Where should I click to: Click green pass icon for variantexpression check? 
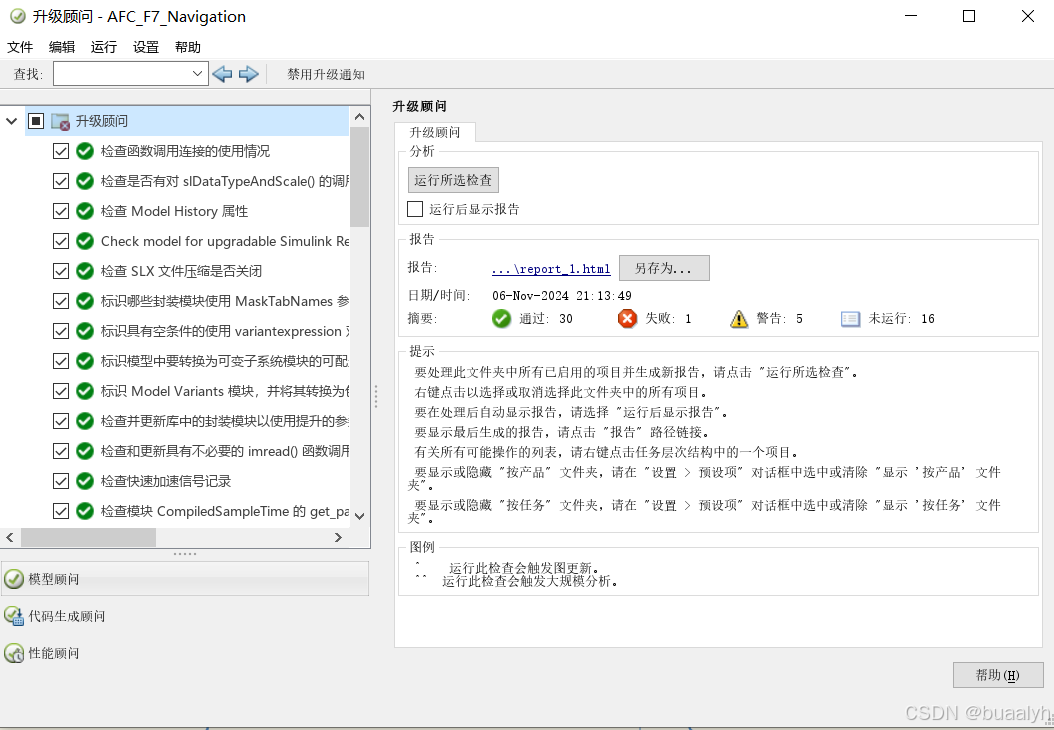[85, 331]
